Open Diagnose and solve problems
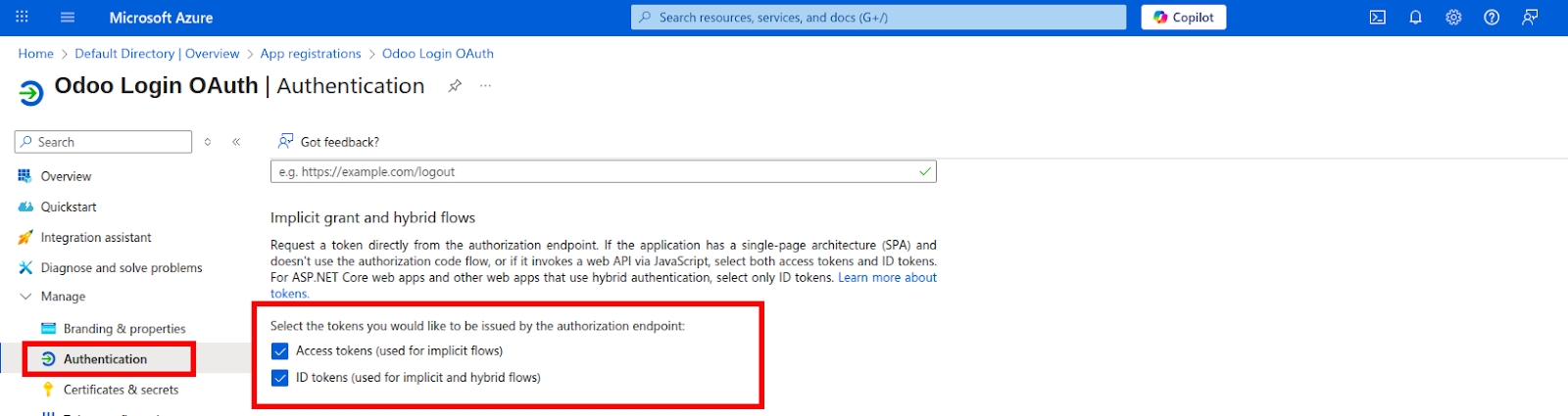The width and height of the screenshot is (1568, 416). [122, 267]
